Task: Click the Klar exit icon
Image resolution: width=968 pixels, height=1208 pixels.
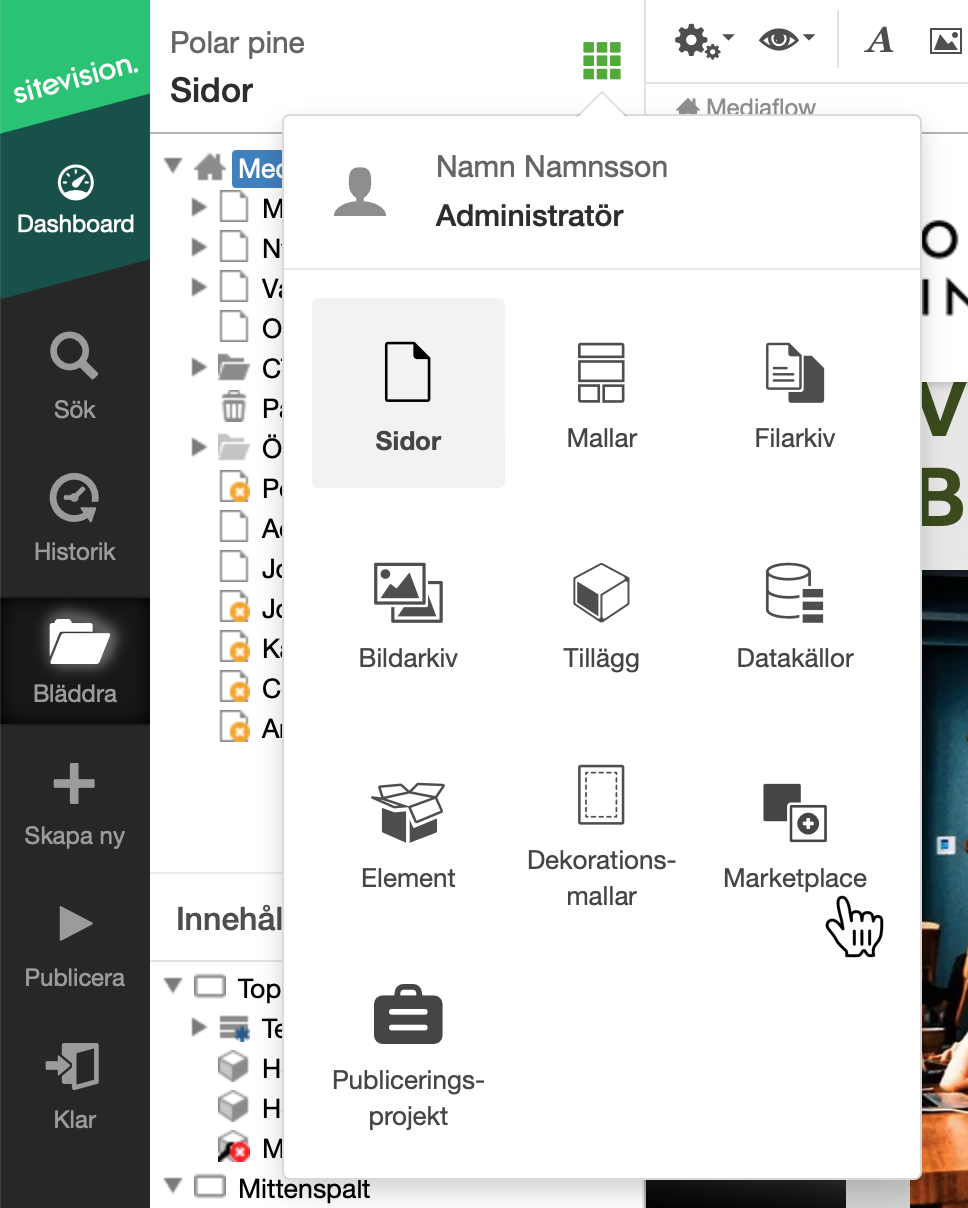Action: pyautogui.click(x=75, y=1067)
